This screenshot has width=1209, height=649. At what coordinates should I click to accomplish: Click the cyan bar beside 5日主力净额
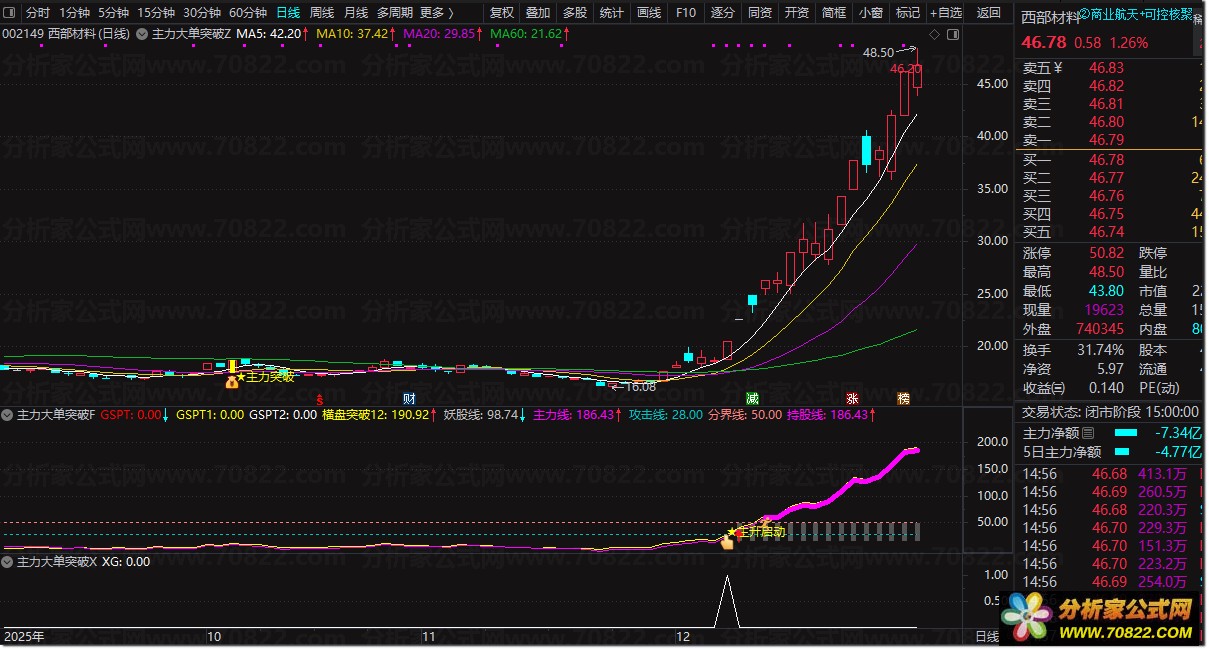(x=1120, y=452)
